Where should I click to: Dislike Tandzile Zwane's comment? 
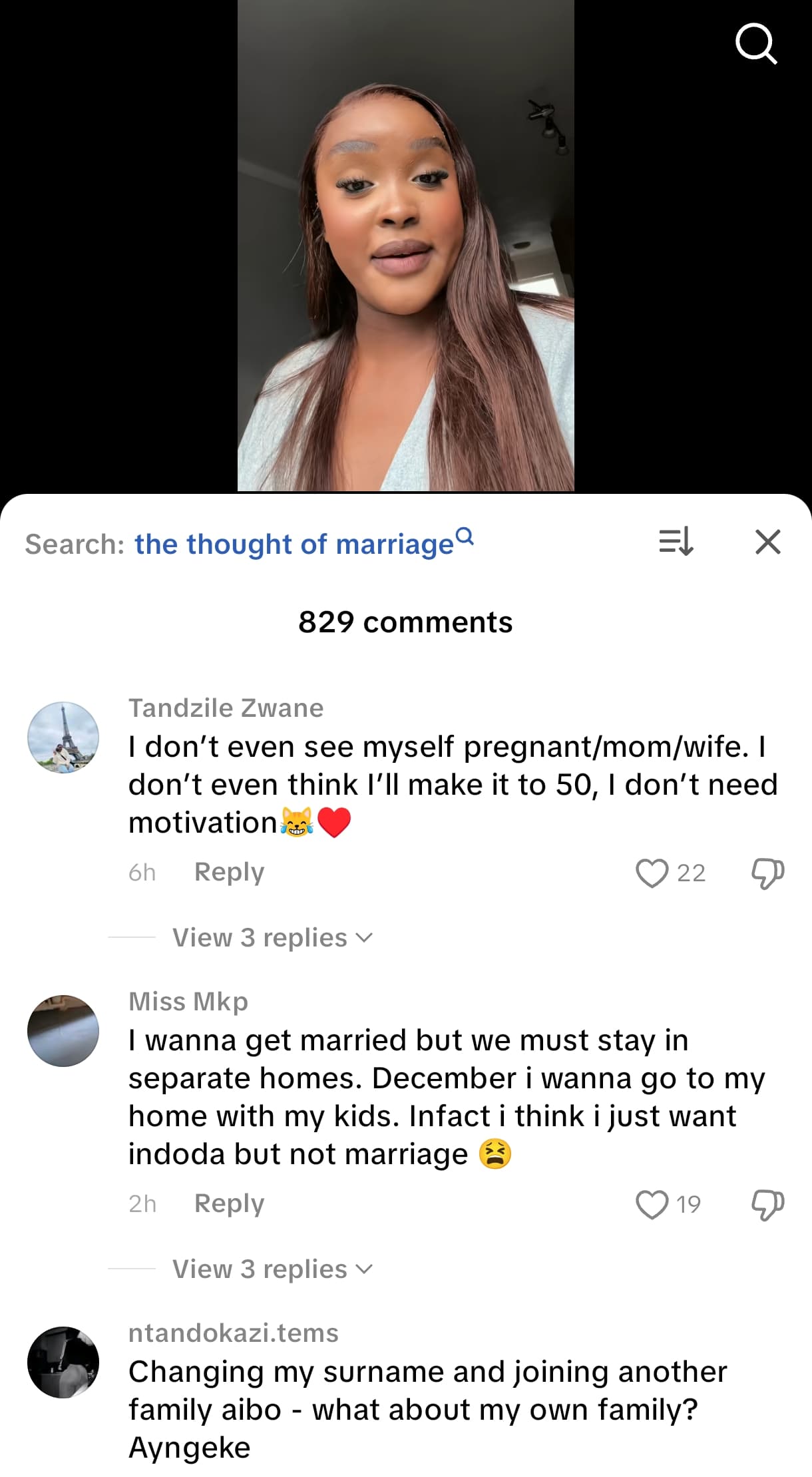click(x=767, y=873)
